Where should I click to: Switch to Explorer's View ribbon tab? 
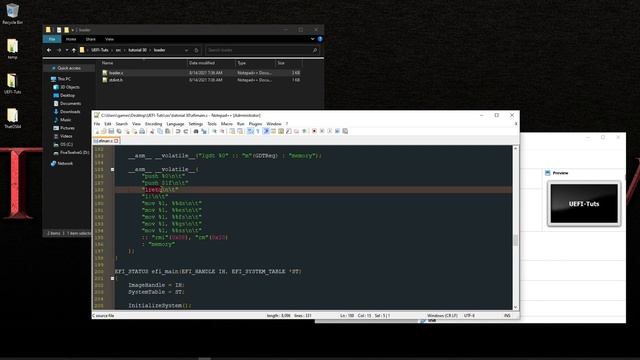pos(109,39)
